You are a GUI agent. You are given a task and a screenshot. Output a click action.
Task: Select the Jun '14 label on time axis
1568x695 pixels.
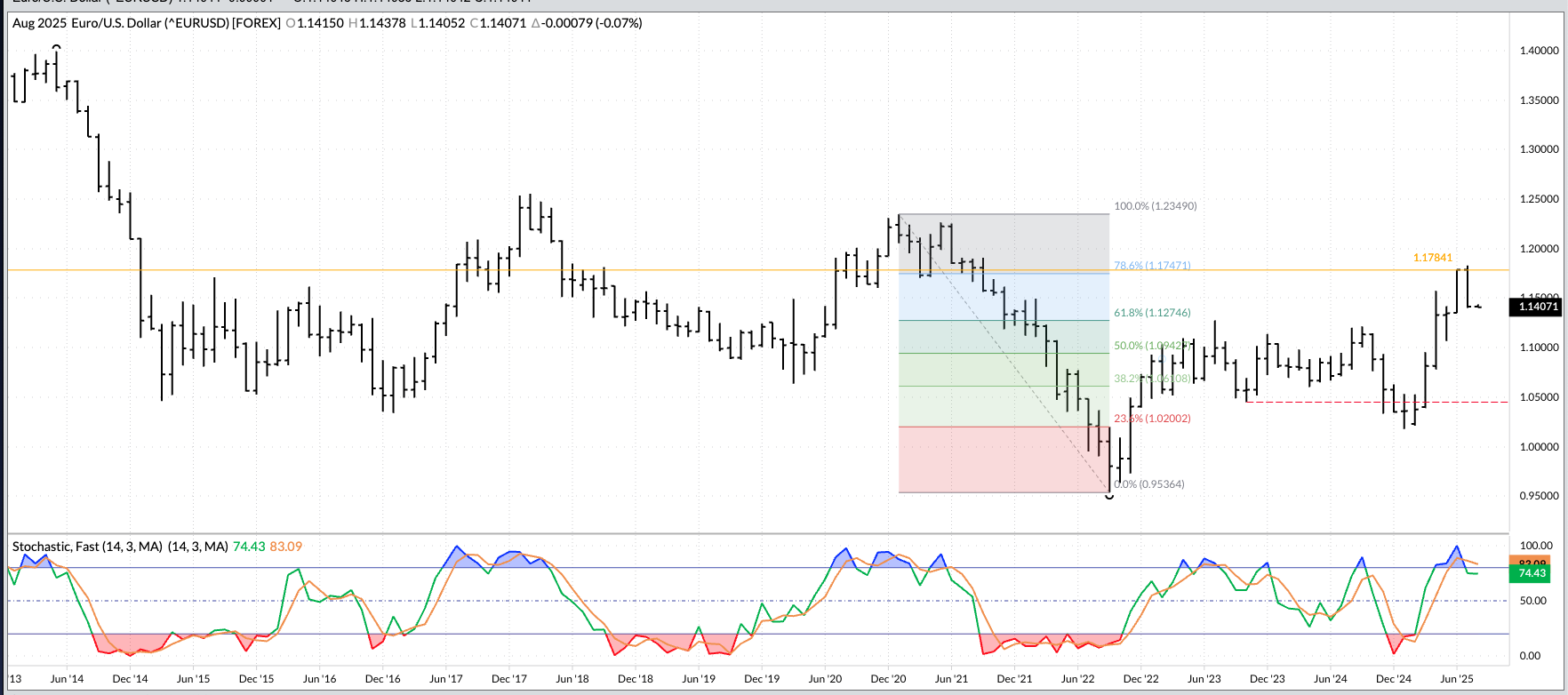(x=67, y=679)
